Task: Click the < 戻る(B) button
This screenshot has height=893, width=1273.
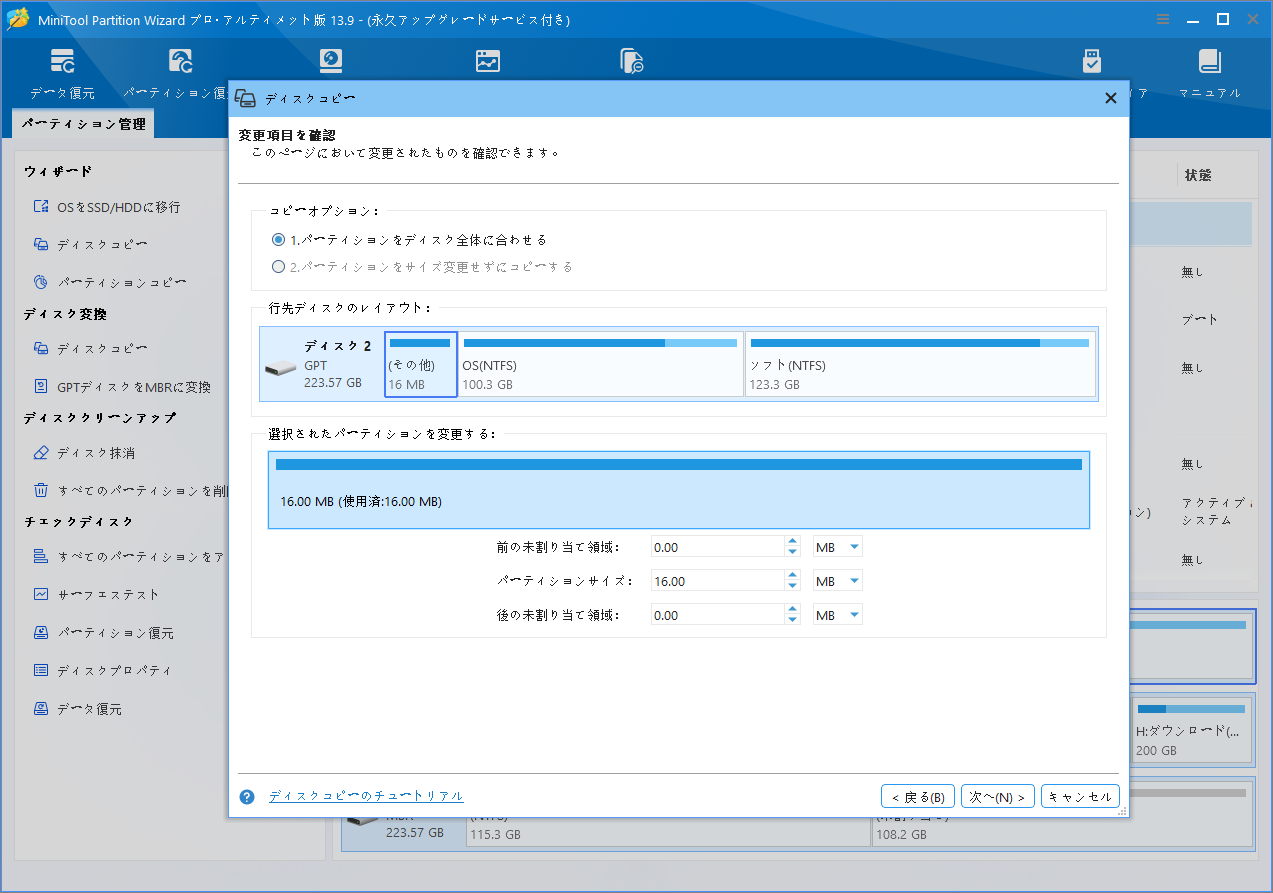Action: coord(918,797)
